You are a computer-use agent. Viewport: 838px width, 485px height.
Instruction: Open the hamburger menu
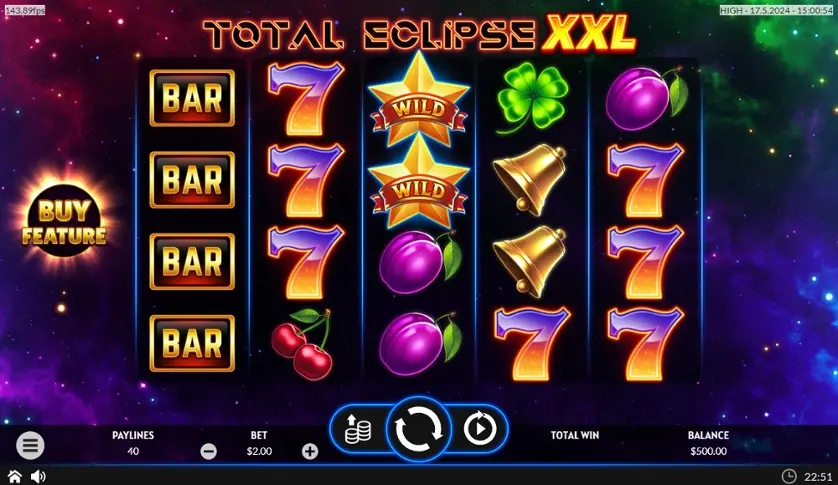tap(30, 445)
